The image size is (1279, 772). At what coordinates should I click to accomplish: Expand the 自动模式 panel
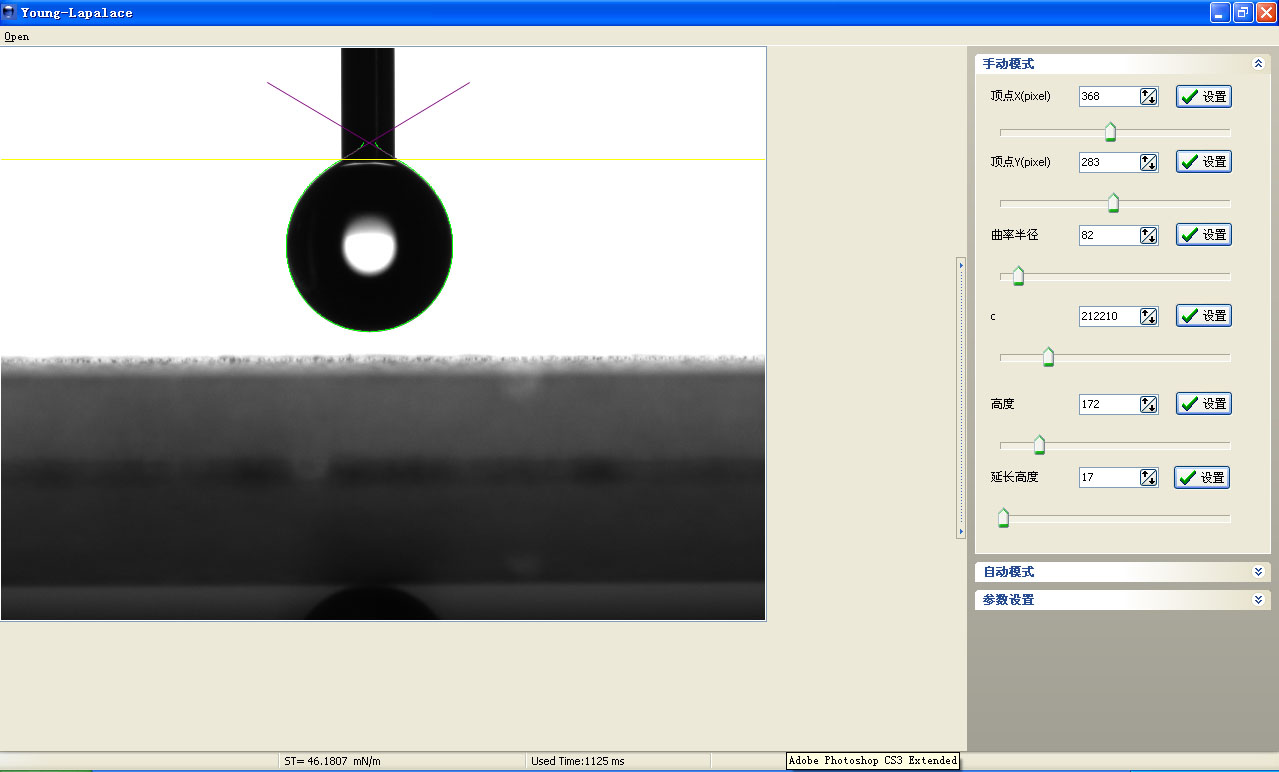pyautogui.click(x=1257, y=572)
